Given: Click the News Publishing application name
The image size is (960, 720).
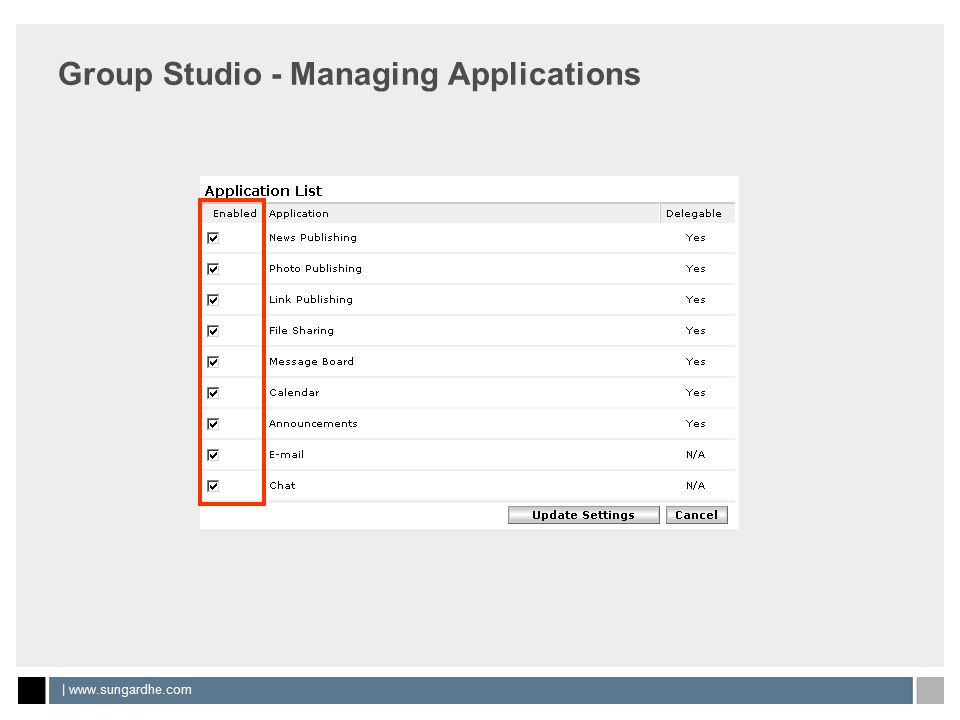Looking at the screenshot, I should pos(313,238).
